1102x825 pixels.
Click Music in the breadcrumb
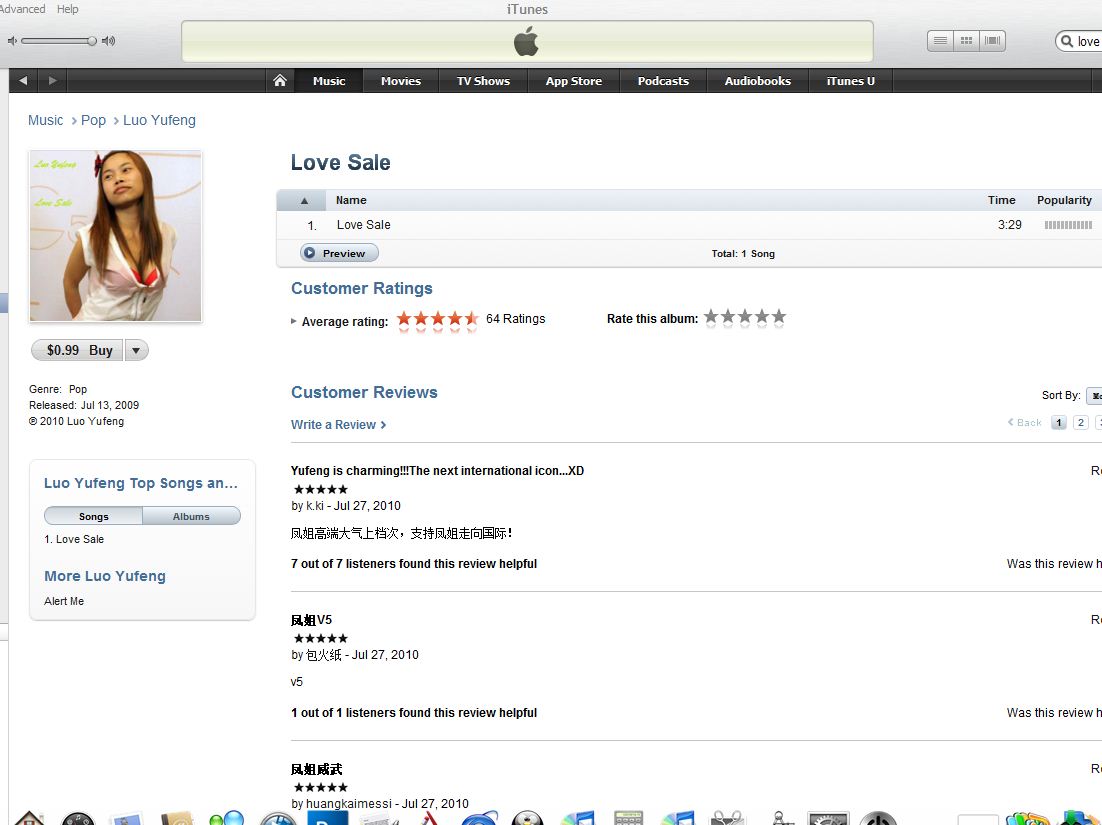click(x=45, y=120)
